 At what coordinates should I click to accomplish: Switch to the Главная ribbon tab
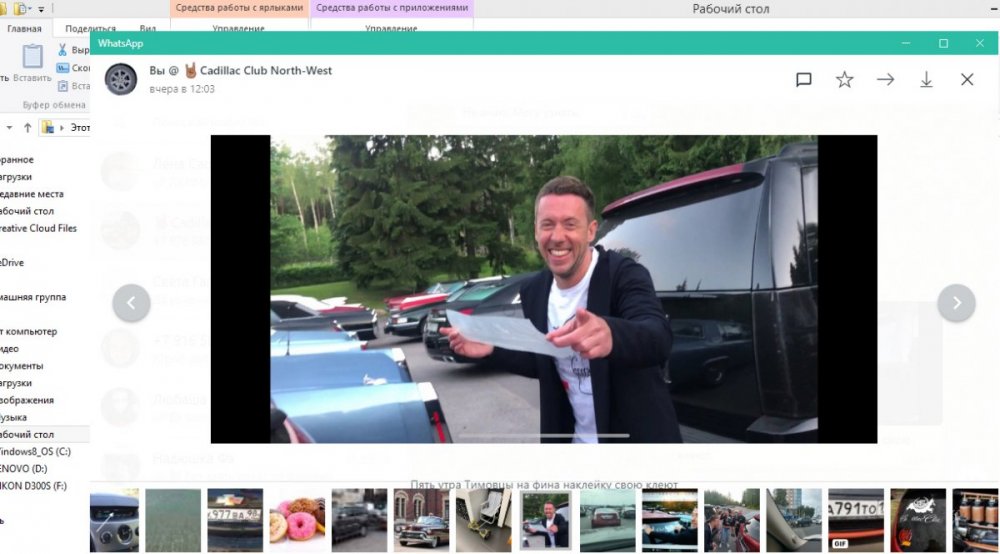pos(24,29)
